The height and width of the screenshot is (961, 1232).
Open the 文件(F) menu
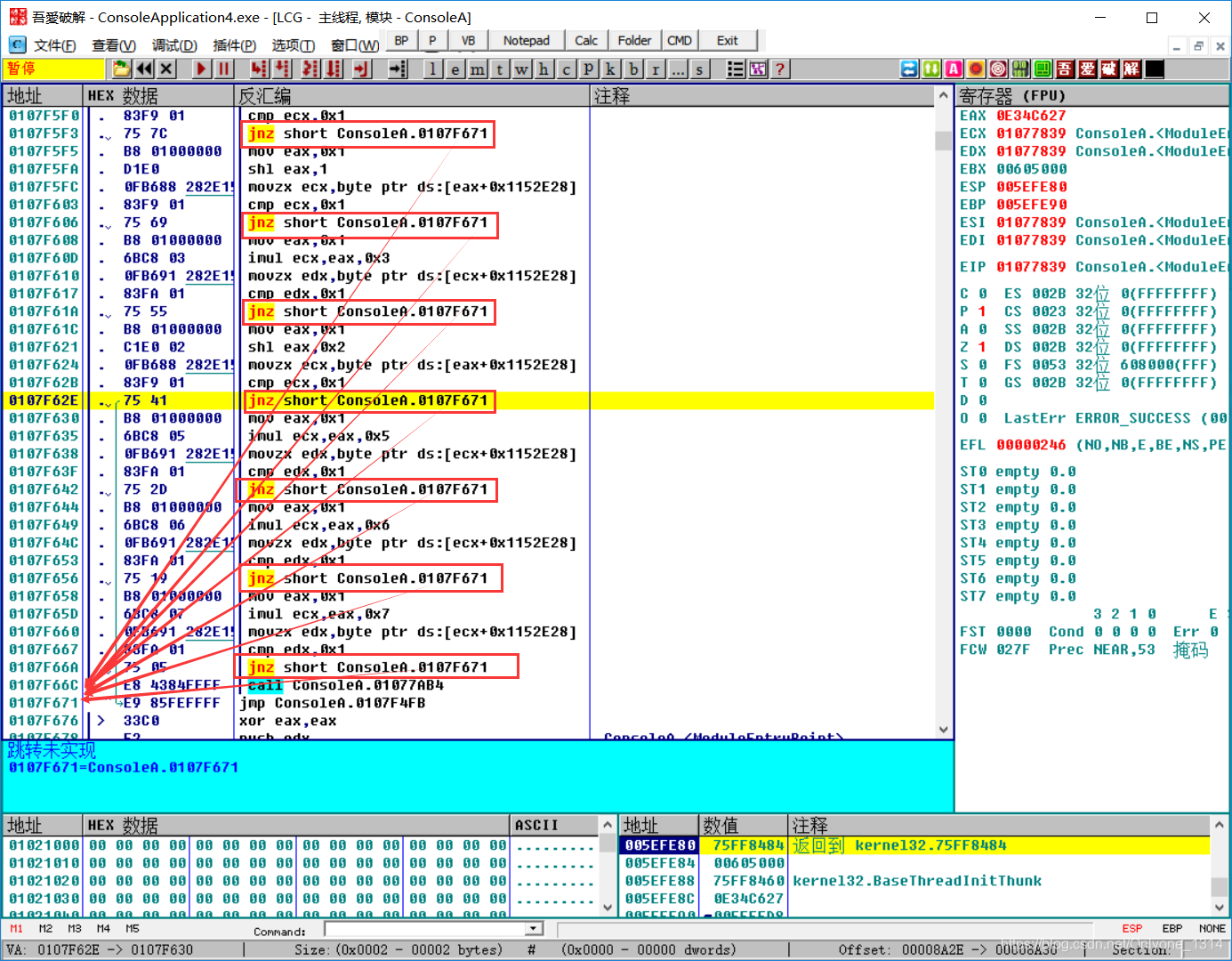pyautogui.click(x=54, y=45)
